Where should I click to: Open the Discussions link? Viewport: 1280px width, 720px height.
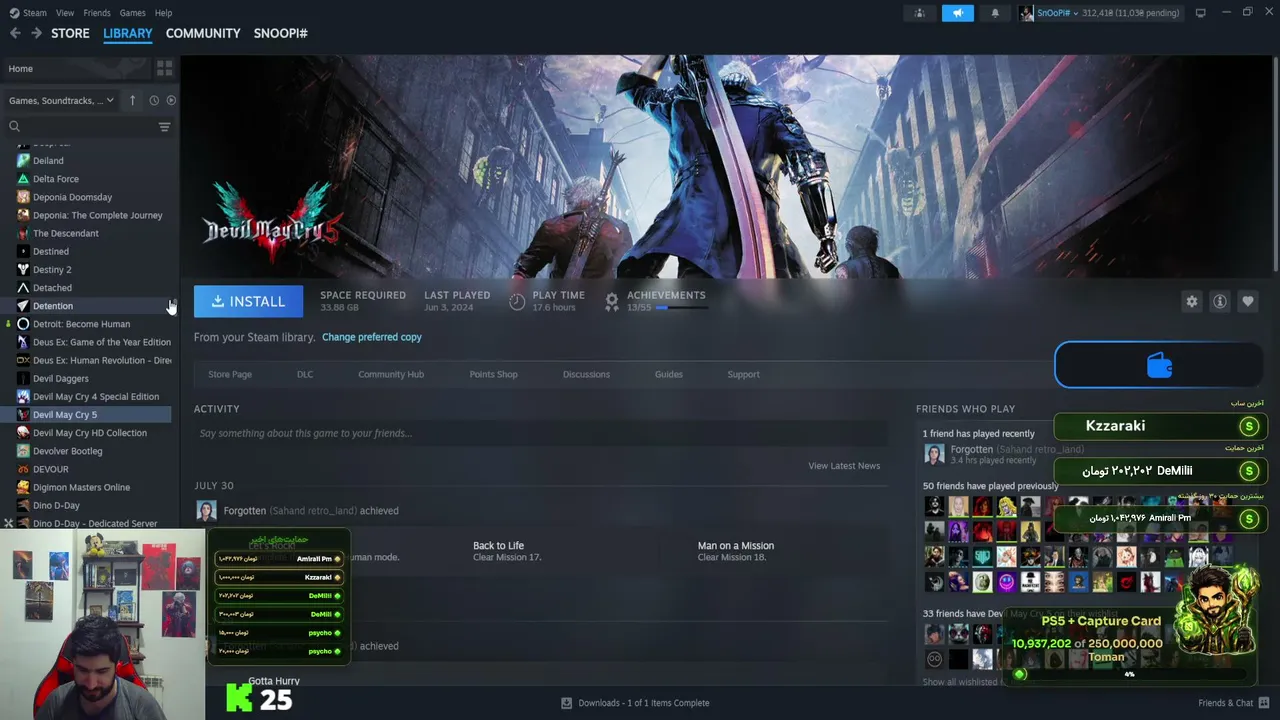[586, 374]
